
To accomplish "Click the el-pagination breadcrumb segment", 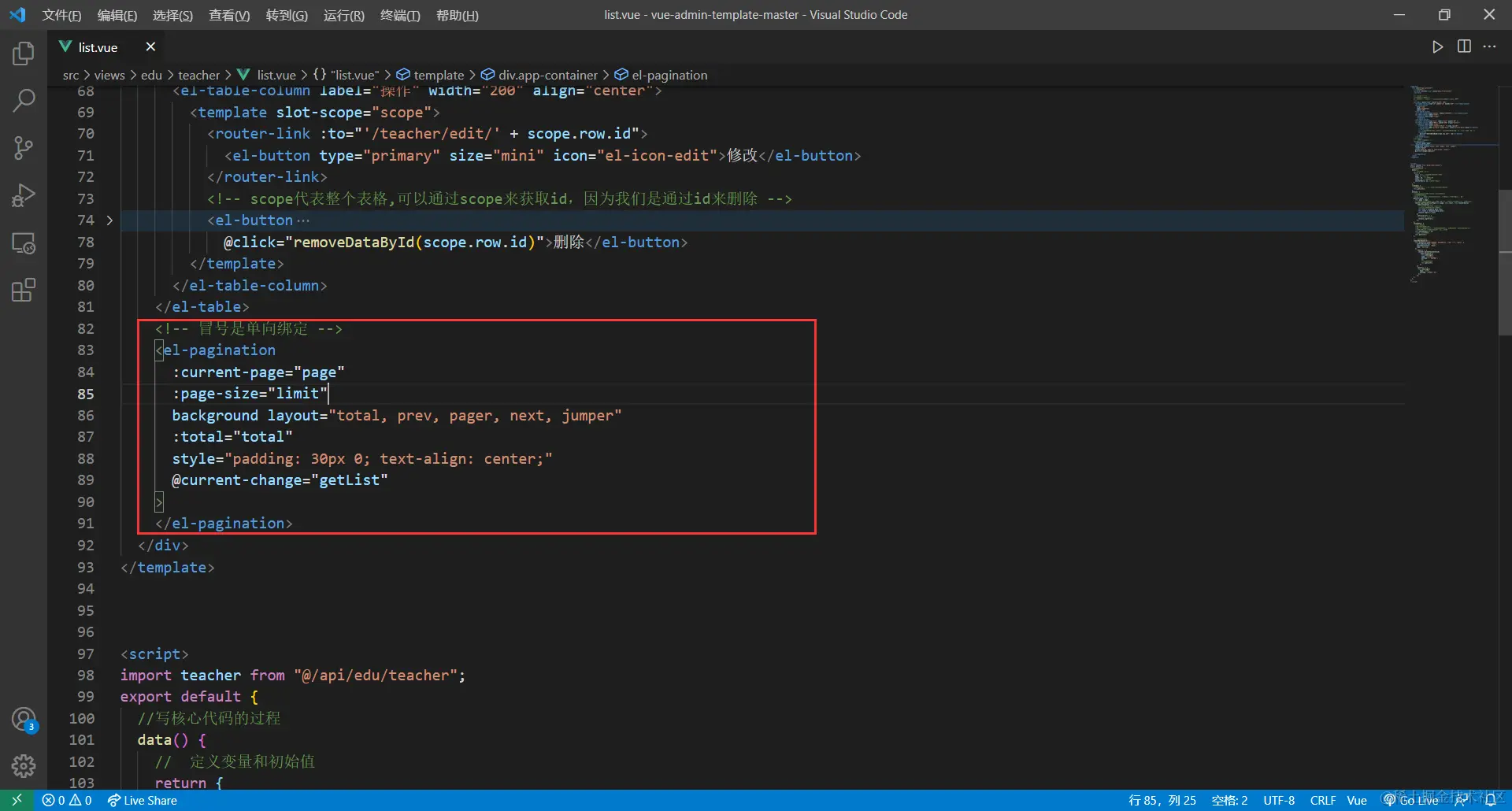I will pyautogui.click(x=661, y=75).
